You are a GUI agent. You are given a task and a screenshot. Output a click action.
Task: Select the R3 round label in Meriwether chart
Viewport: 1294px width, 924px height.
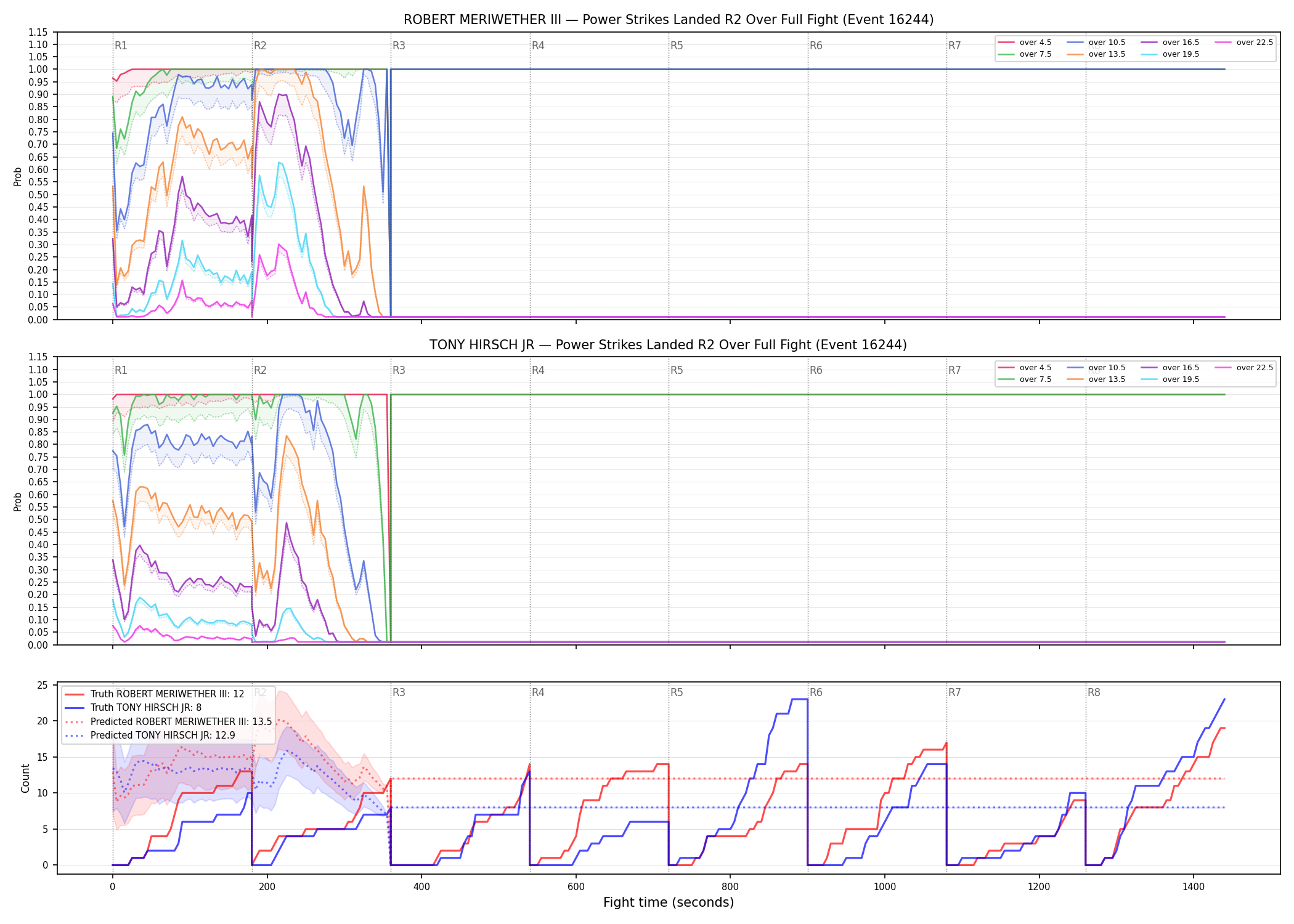click(399, 46)
